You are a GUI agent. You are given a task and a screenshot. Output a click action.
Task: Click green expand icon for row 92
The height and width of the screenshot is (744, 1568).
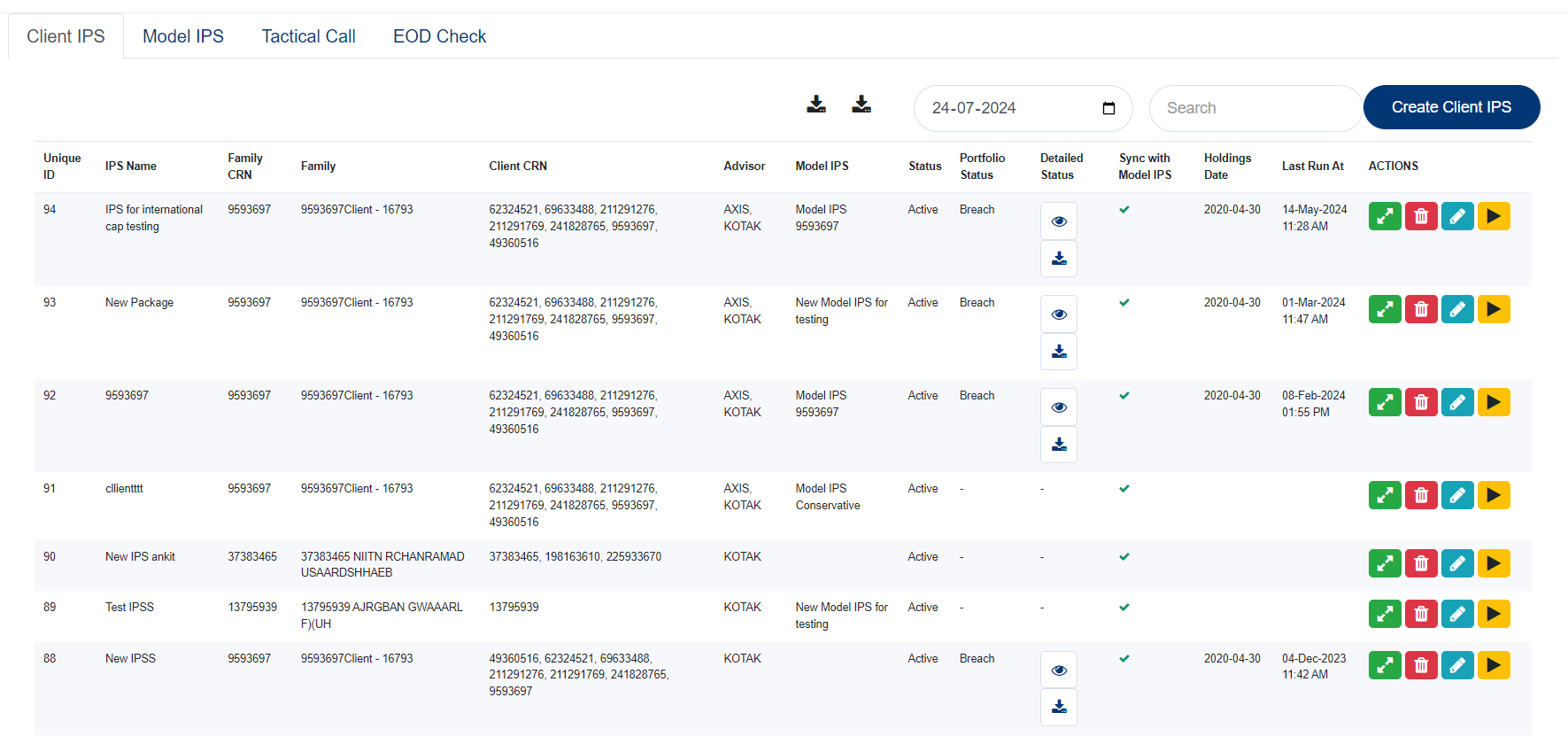(x=1385, y=402)
